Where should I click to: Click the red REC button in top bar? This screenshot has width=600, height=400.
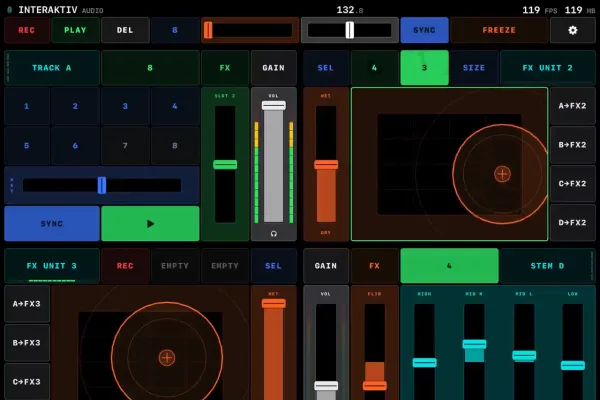click(x=27, y=30)
